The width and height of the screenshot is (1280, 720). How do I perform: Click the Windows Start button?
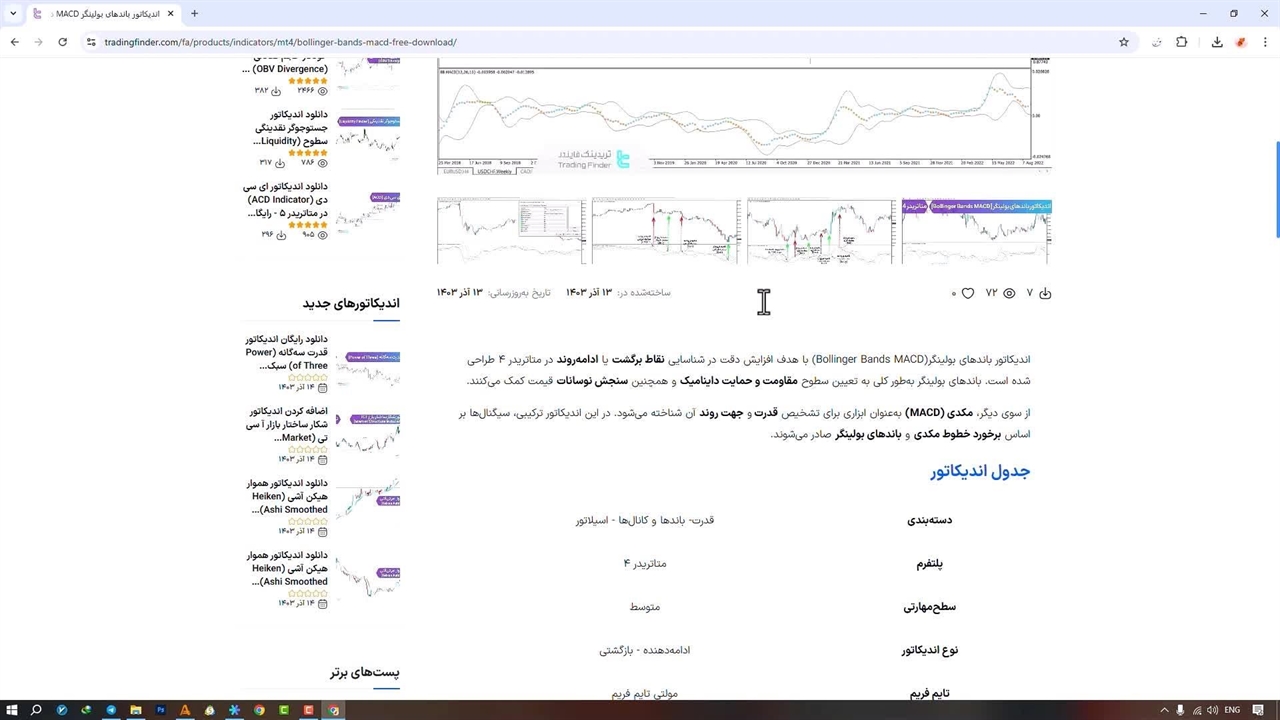click(x=12, y=710)
